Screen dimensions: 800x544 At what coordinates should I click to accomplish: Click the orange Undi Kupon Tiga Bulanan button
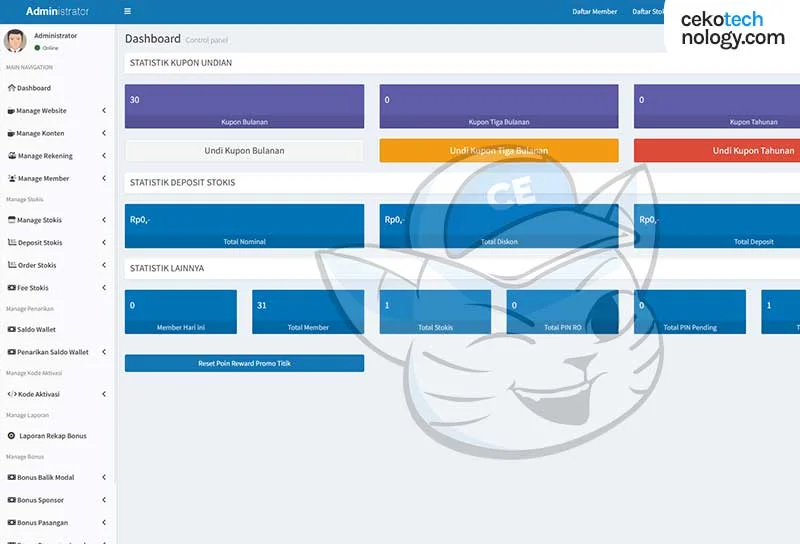pos(499,151)
